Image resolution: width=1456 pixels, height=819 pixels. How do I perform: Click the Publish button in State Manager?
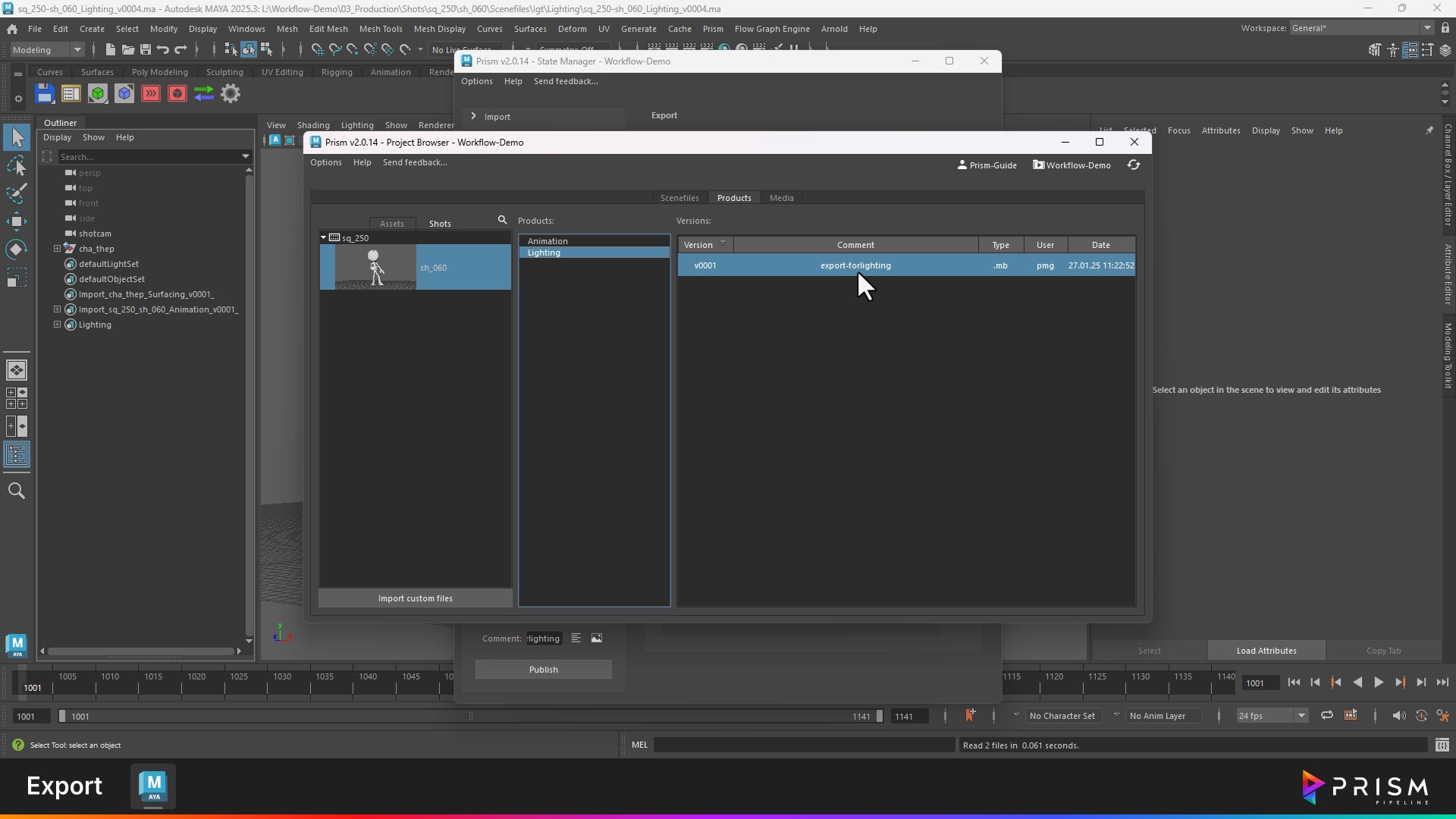pyautogui.click(x=544, y=669)
